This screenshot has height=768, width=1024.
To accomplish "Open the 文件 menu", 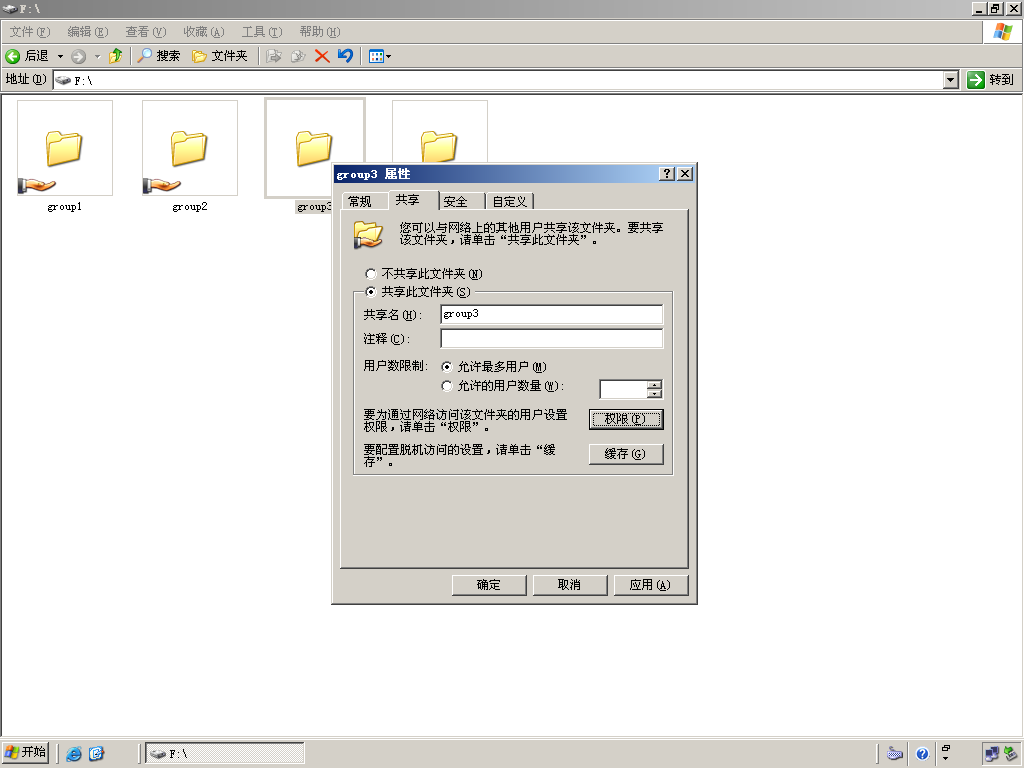I will (x=30, y=31).
